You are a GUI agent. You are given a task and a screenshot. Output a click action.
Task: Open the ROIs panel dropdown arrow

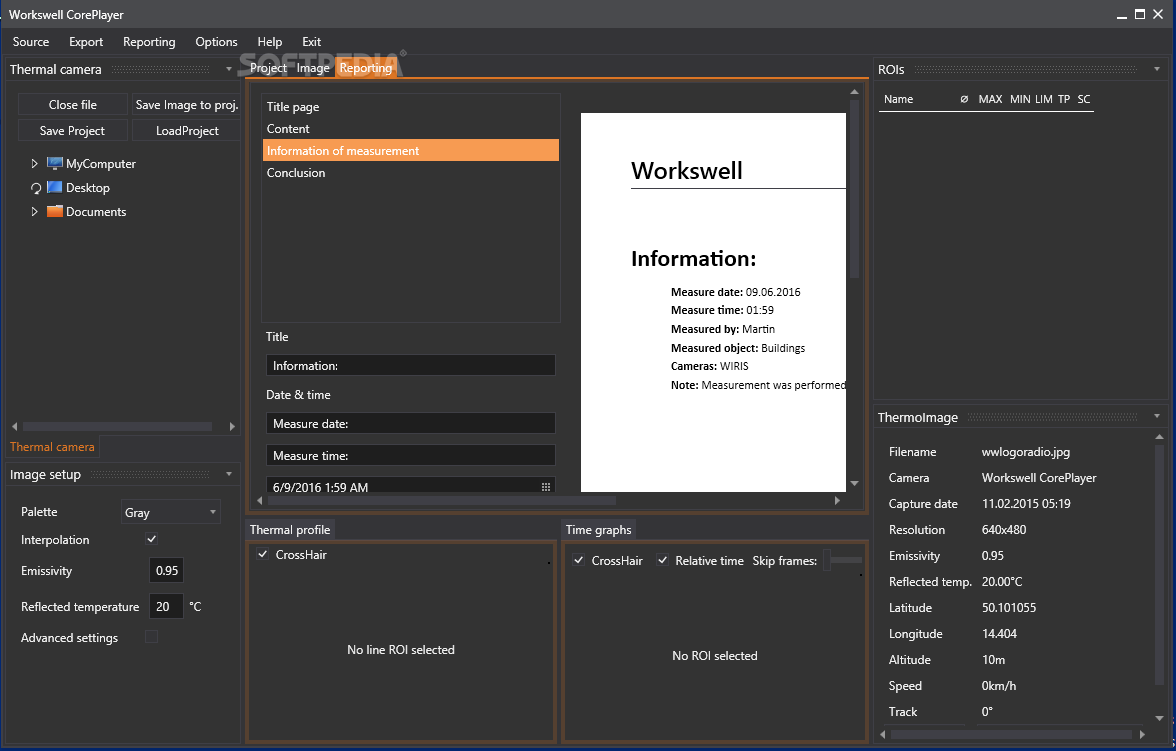[x=1156, y=69]
